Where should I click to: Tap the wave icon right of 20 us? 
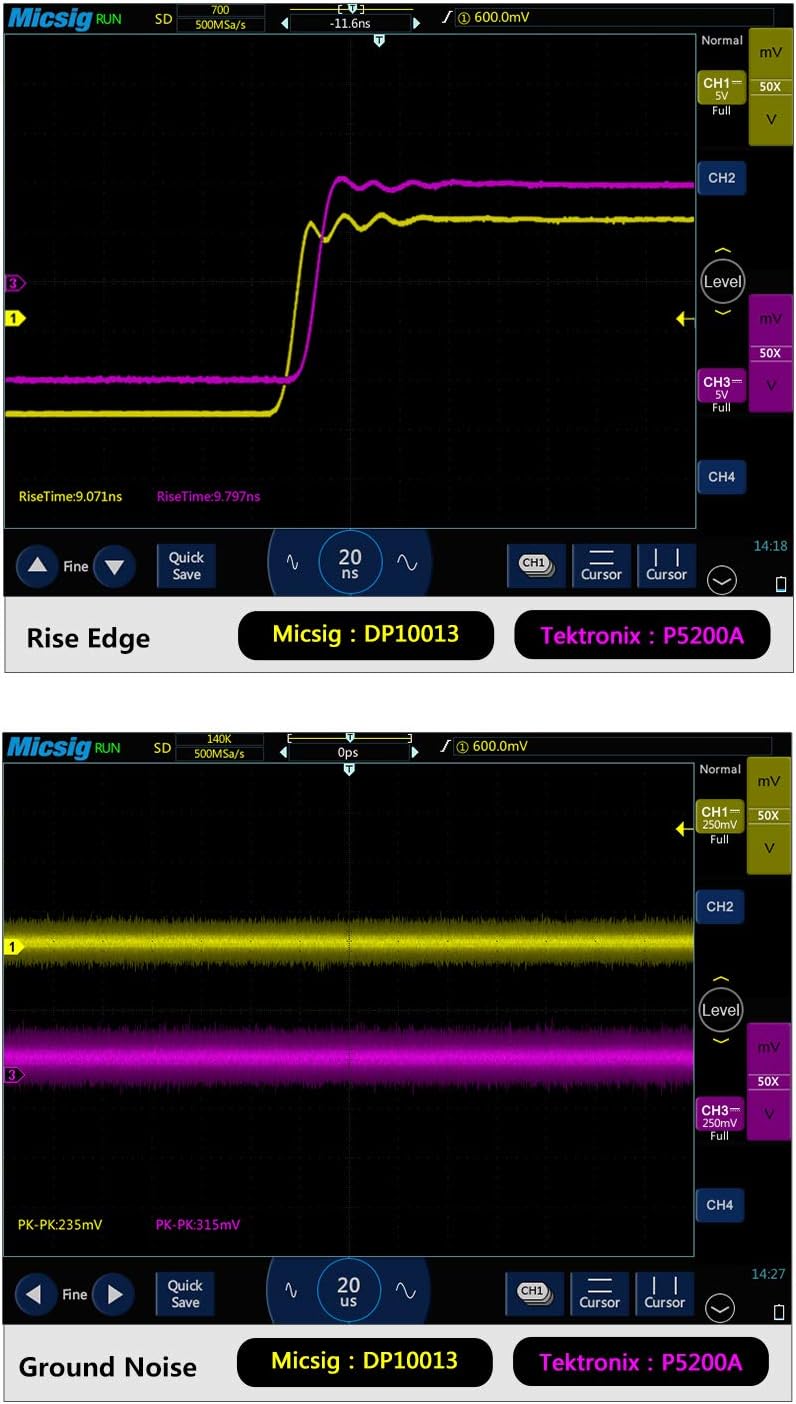[x=406, y=1291]
